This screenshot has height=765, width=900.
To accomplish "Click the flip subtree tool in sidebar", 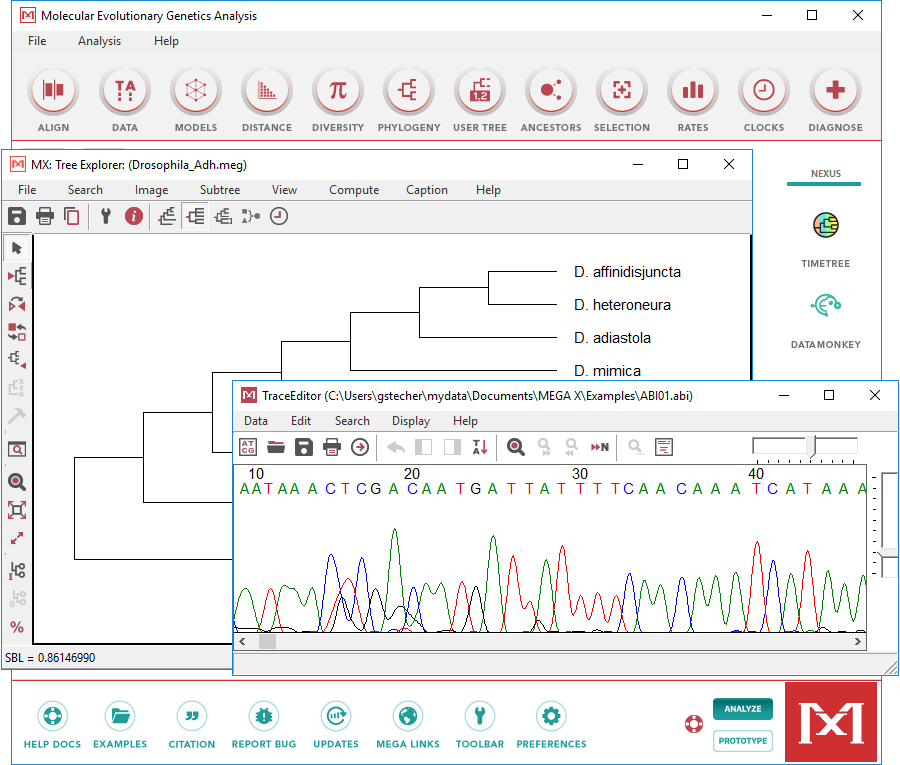I will 17,304.
